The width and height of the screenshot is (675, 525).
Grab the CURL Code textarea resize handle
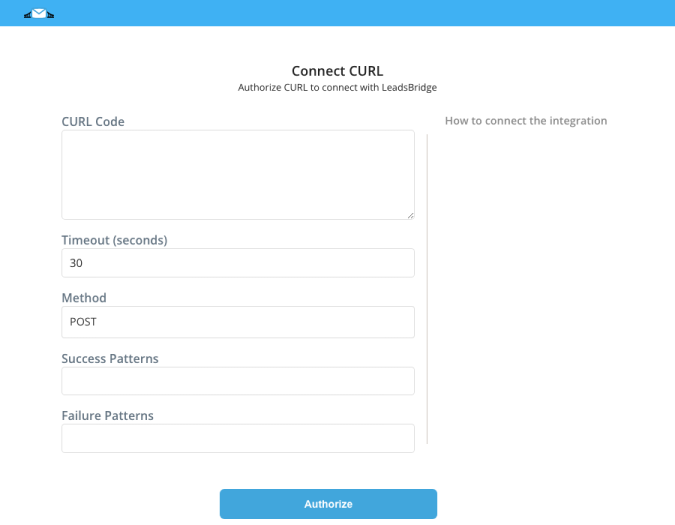[411, 216]
